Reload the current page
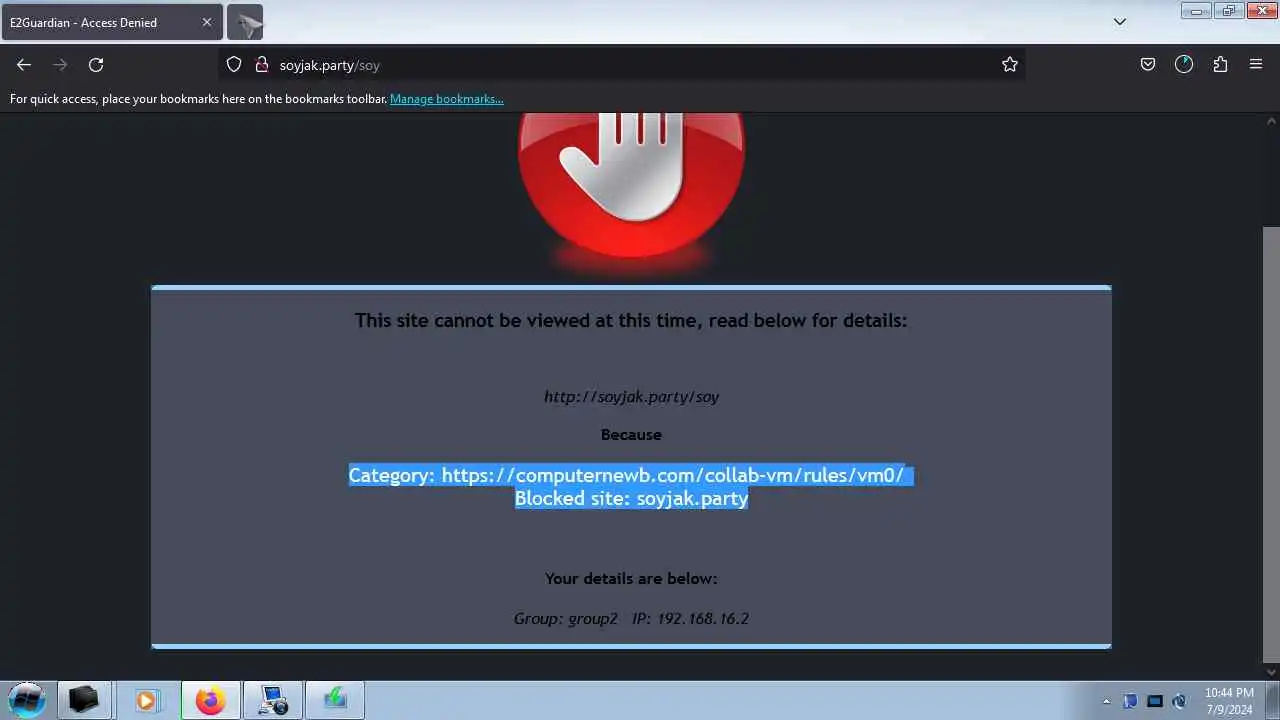 tap(96, 65)
